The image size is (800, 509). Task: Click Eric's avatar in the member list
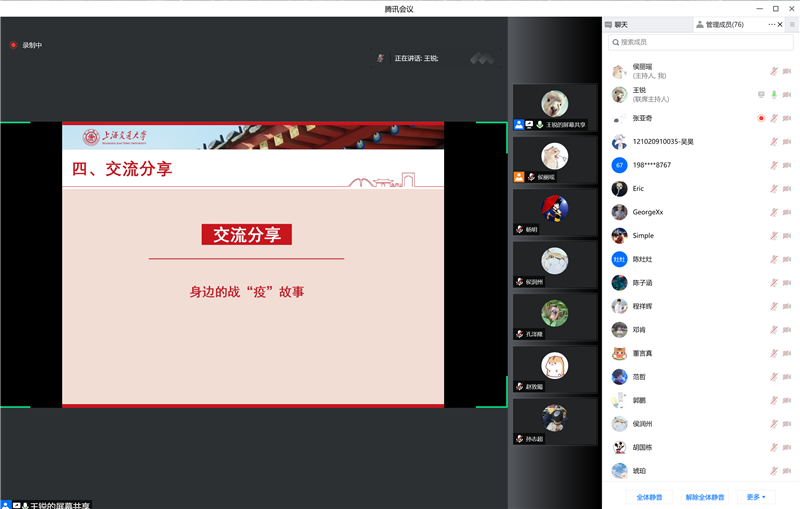click(x=620, y=188)
